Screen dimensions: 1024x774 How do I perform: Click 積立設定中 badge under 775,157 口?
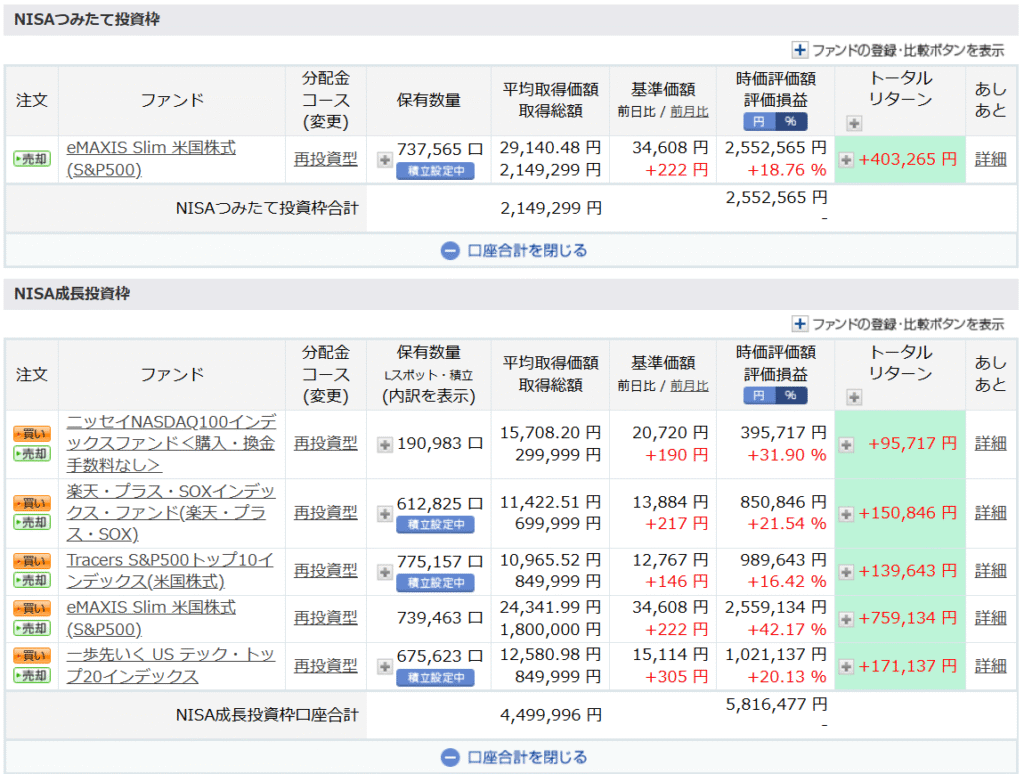pos(436,583)
